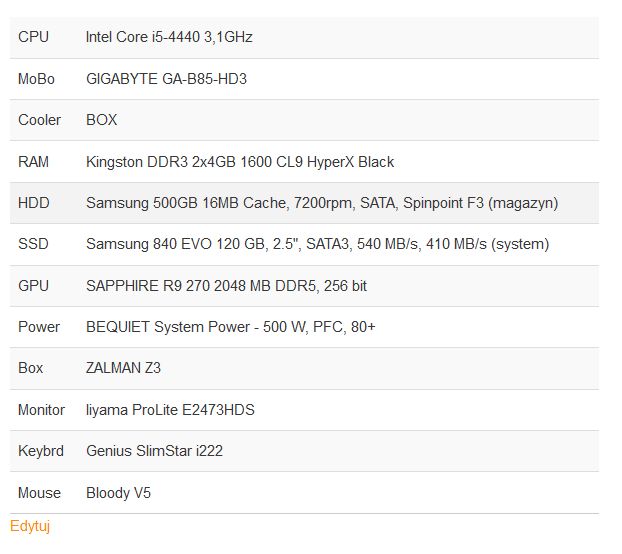
Task: Click BEQUIET System Power 500 W entry
Action: pos(230,327)
